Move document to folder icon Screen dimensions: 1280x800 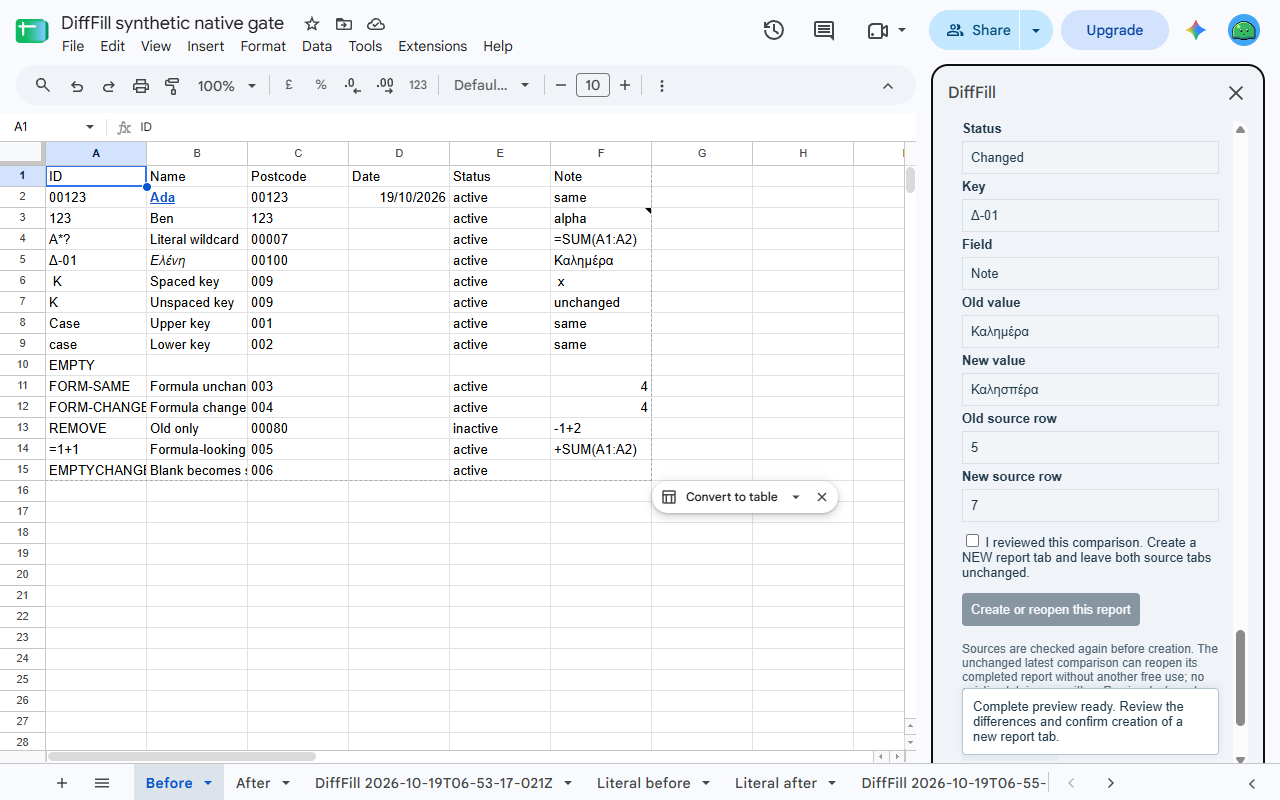344,24
